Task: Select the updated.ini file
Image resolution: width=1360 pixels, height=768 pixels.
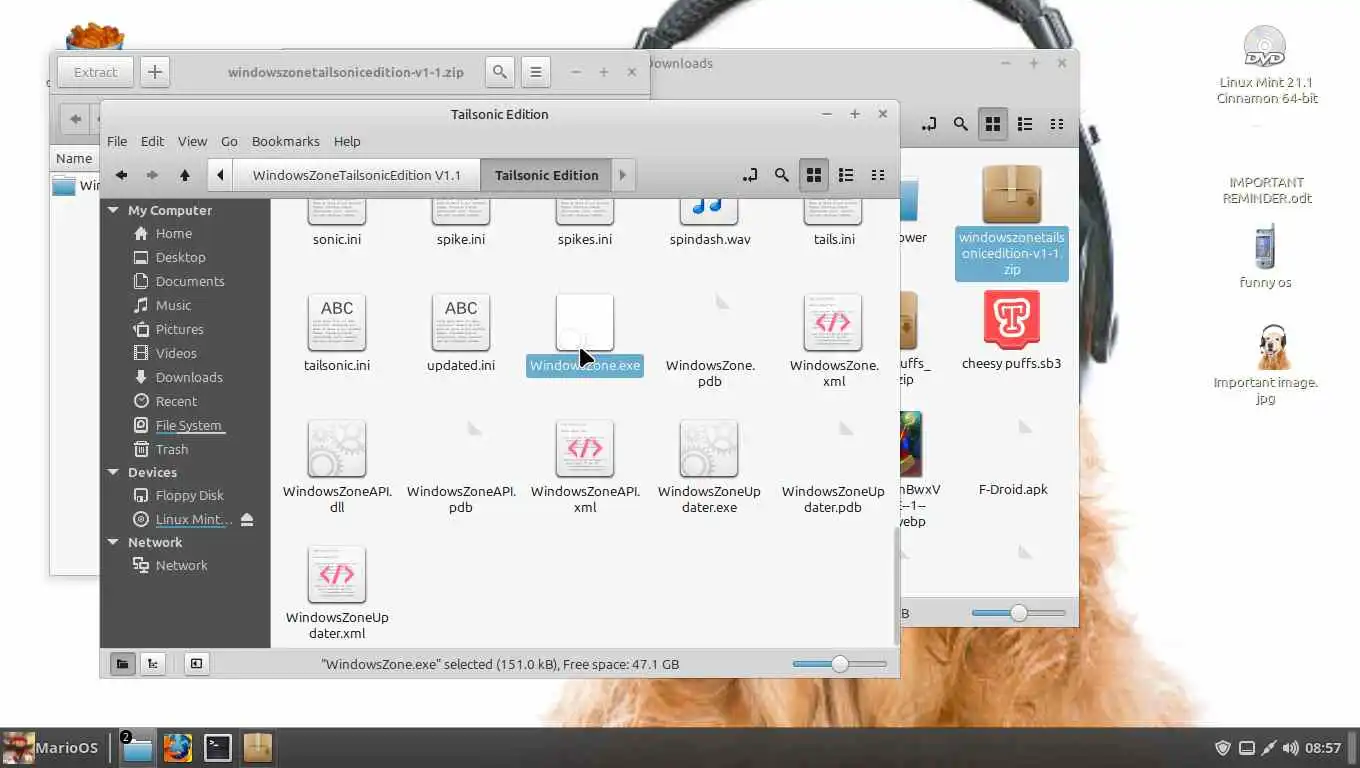Action: (x=461, y=334)
